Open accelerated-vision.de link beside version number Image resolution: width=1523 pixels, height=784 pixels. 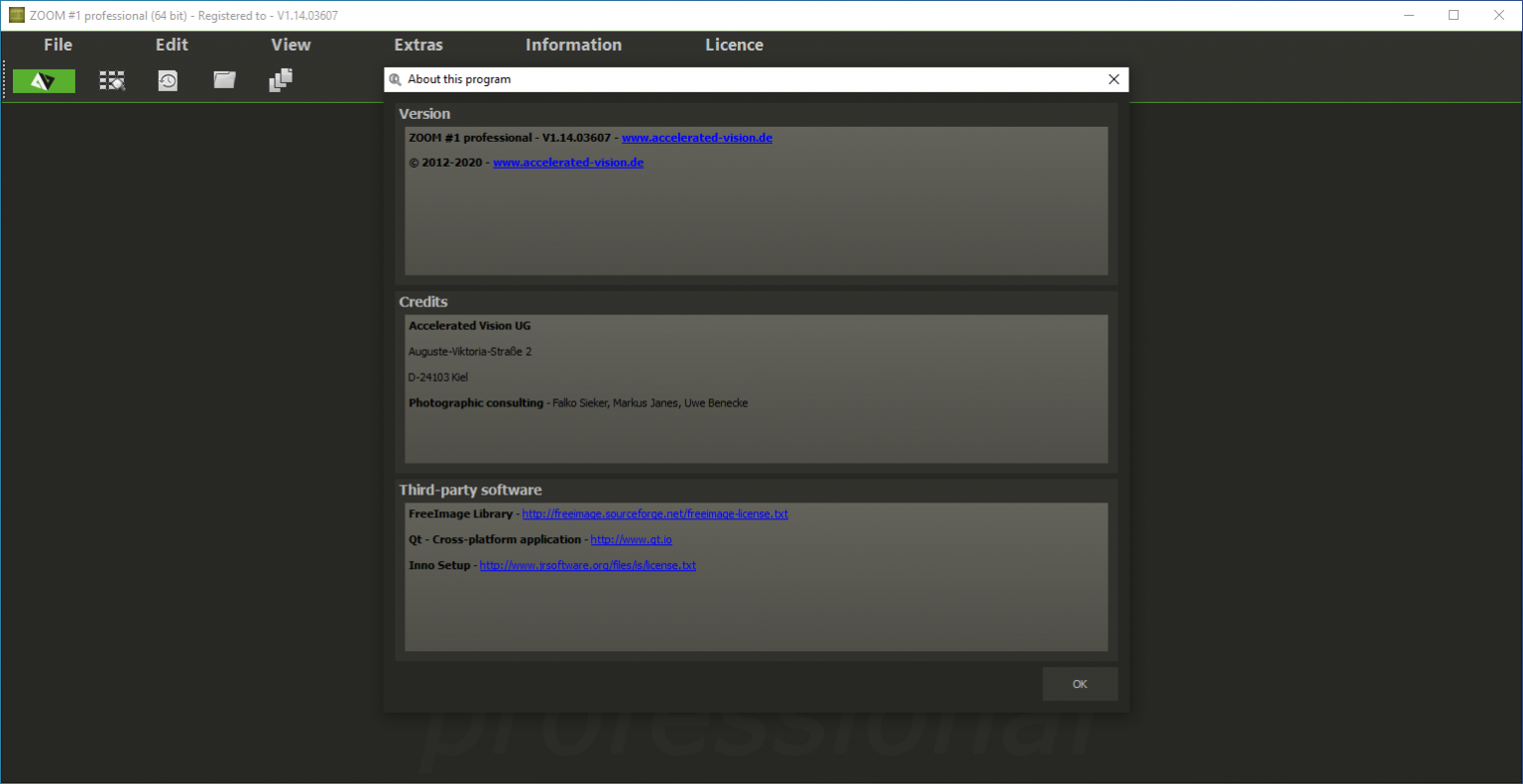[697, 138]
